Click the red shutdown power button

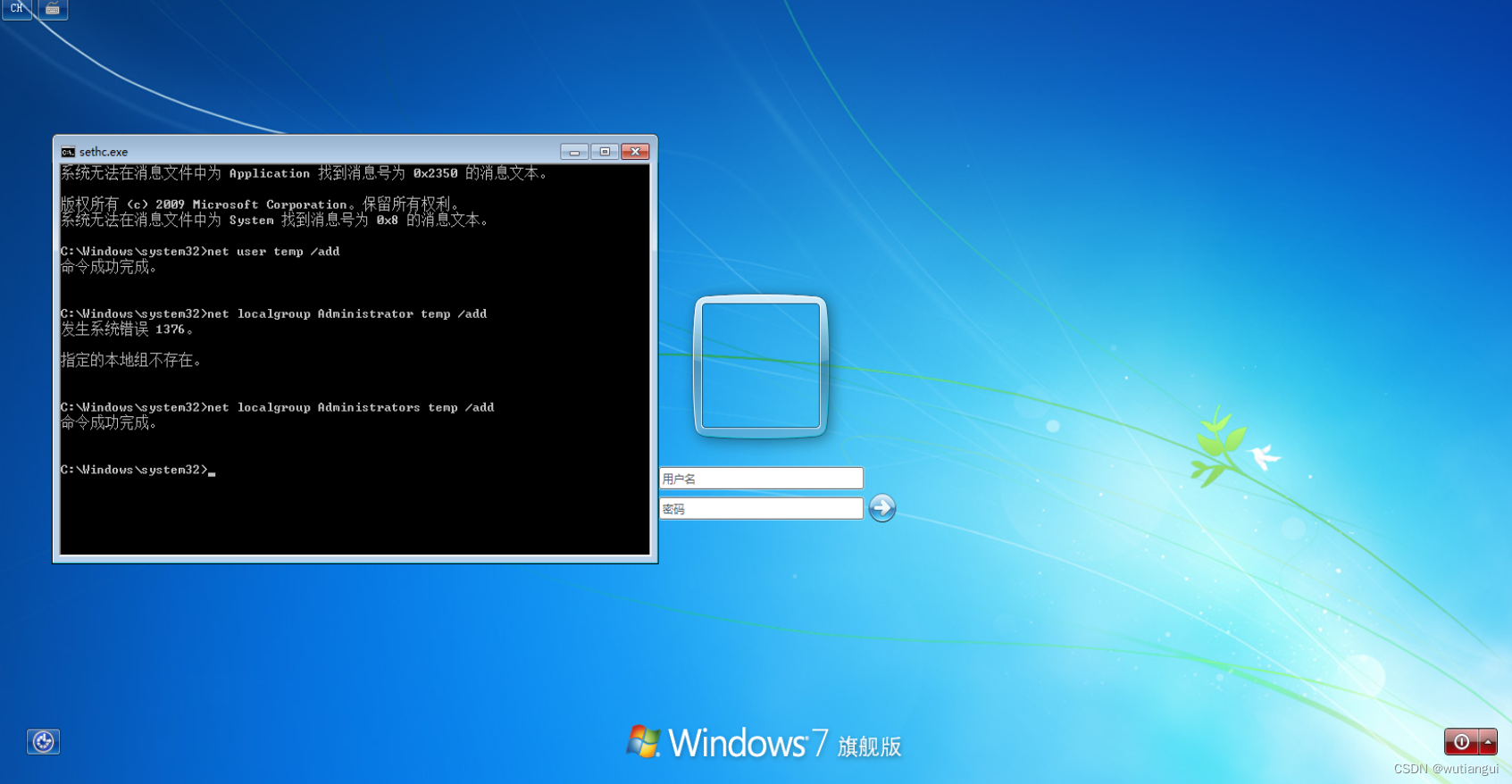(x=1461, y=741)
